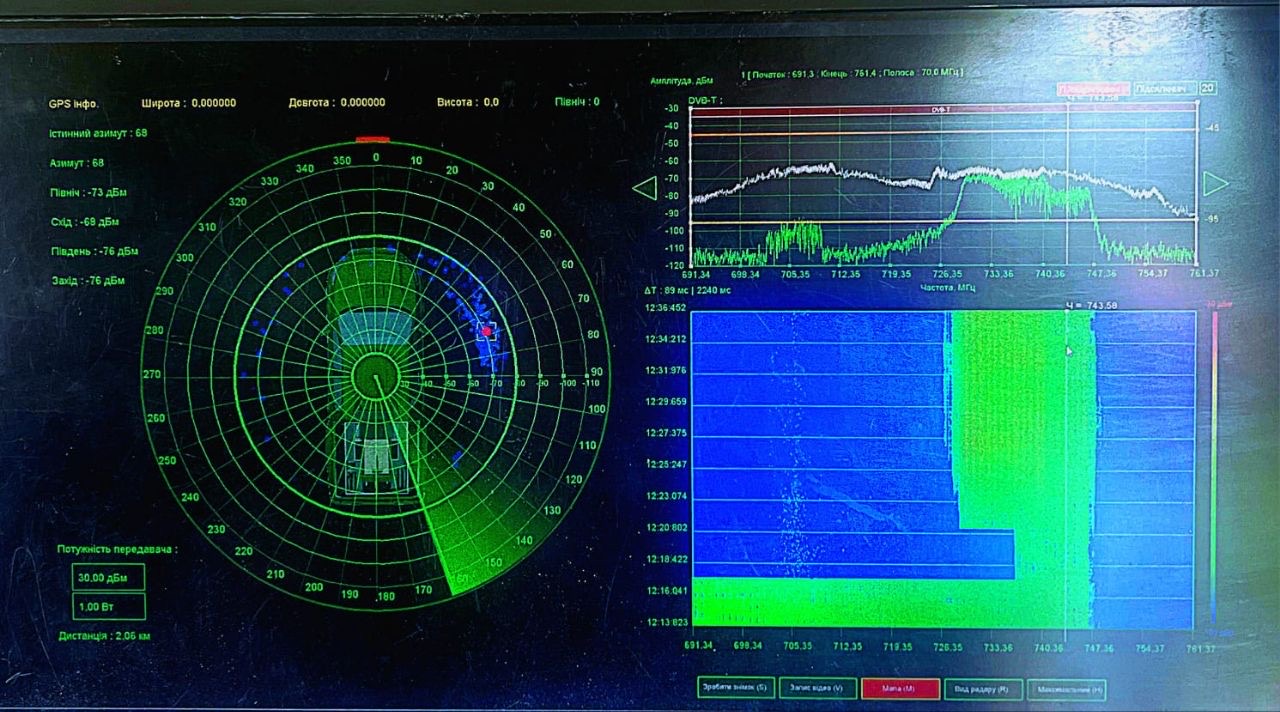
Task: Click the 270 degree label on the radar
Action: pos(152,374)
